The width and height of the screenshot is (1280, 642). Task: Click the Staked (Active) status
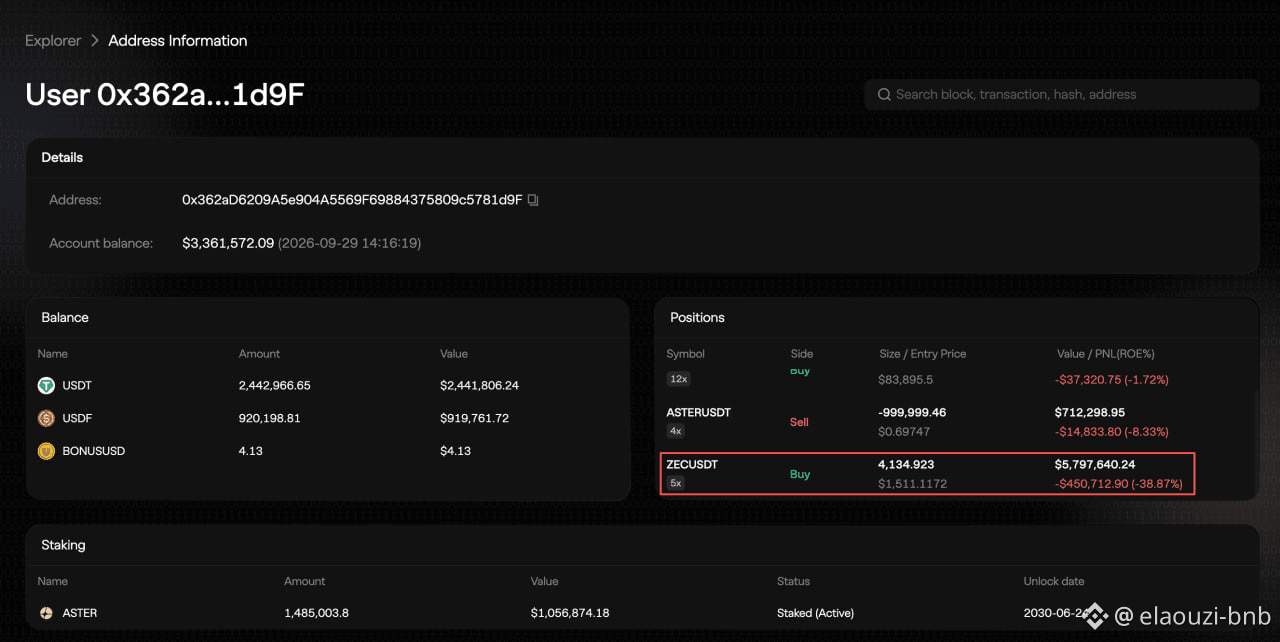pyautogui.click(x=815, y=613)
